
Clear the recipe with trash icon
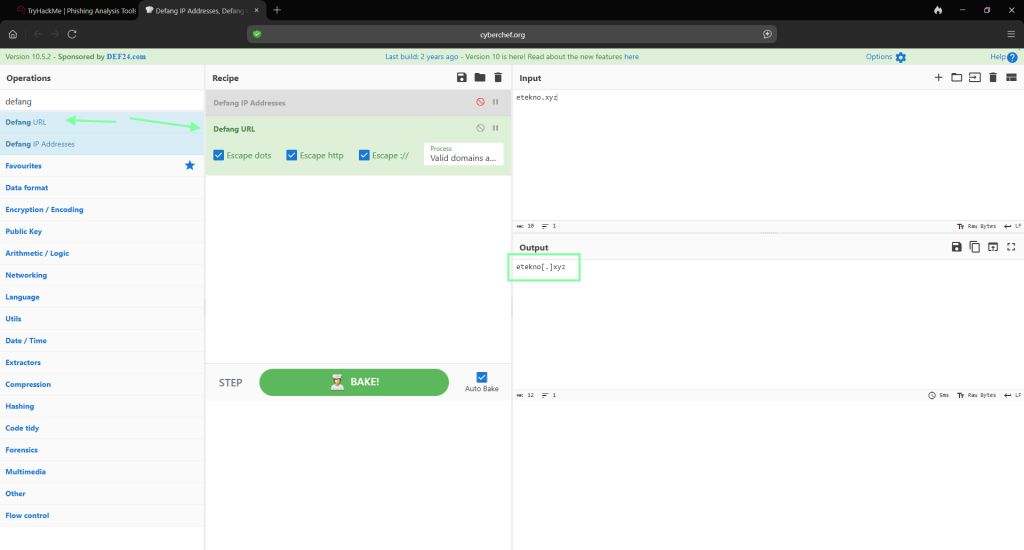(x=498, y=78)
